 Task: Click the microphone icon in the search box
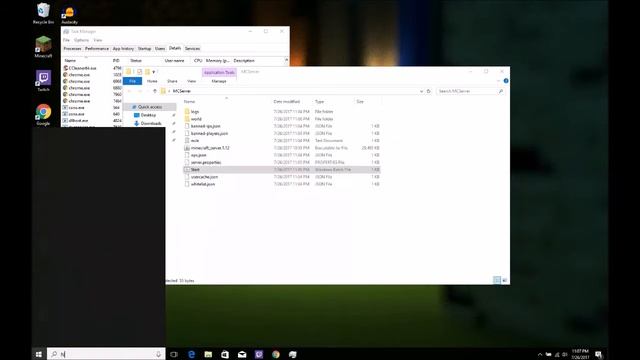click(x=158, y=354)
